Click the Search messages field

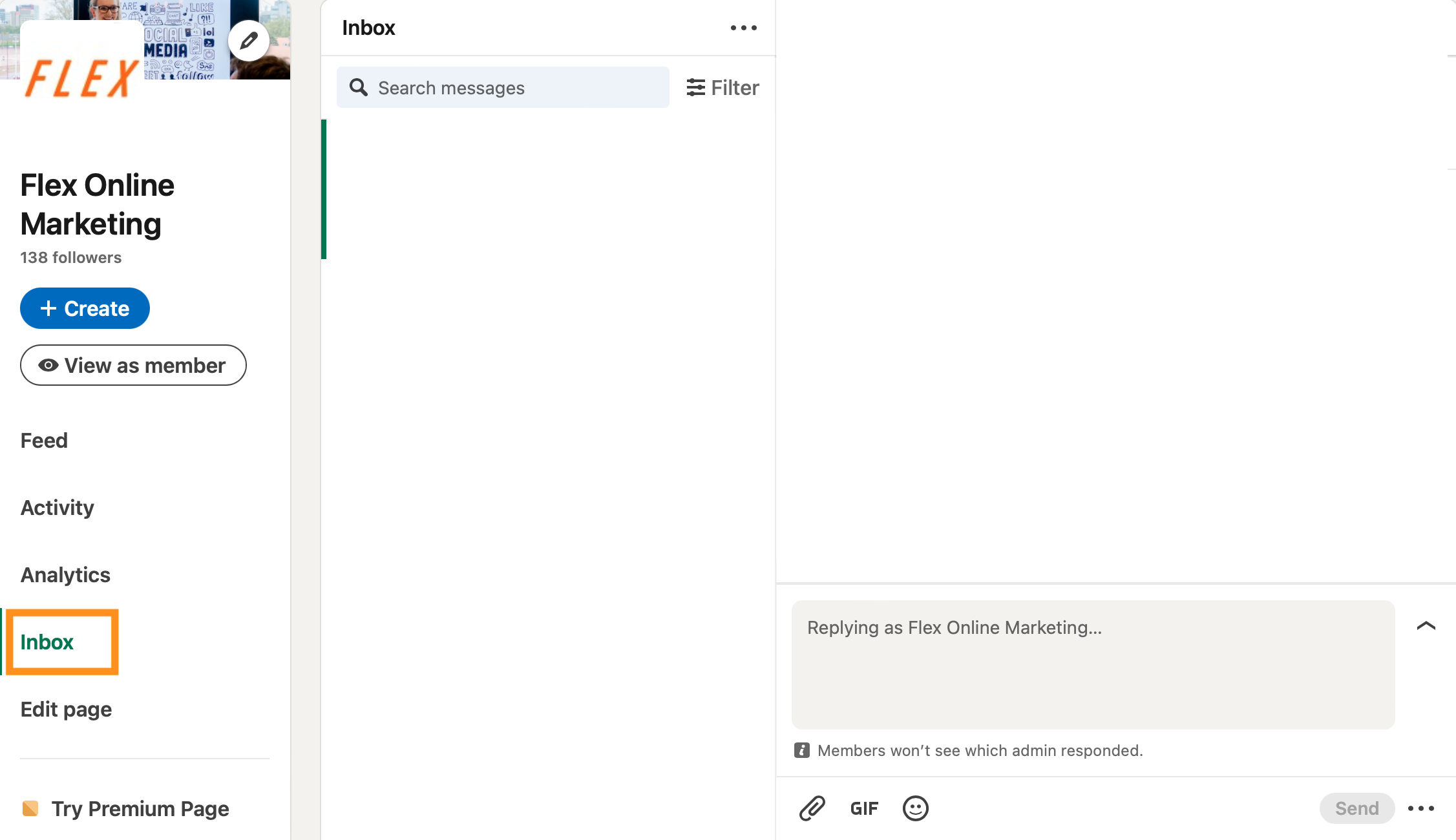pos(503,87)
